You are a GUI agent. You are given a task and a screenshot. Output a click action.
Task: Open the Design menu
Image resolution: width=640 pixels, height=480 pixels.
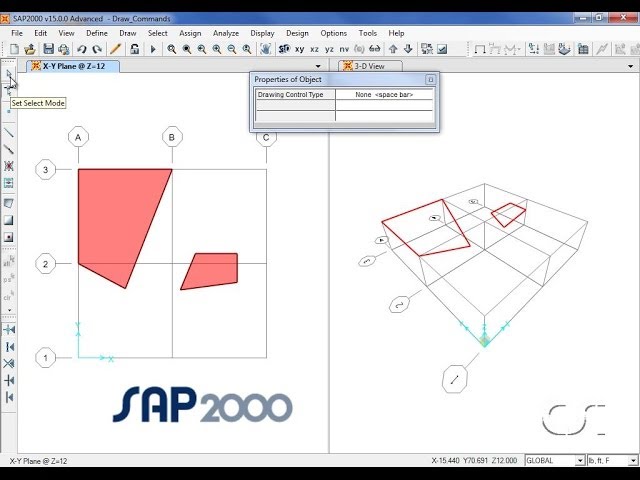click(297, 33)
